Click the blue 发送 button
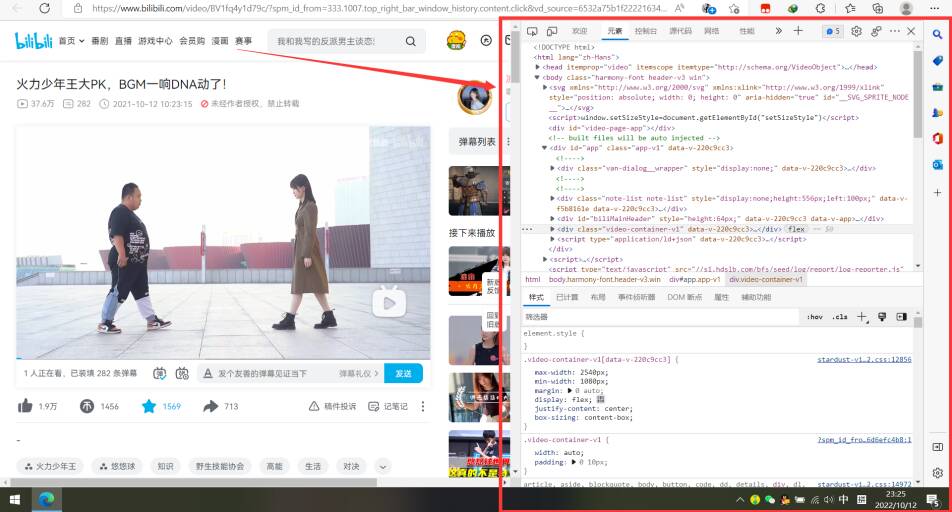952x512 pixels. click(x=404, y=374)
